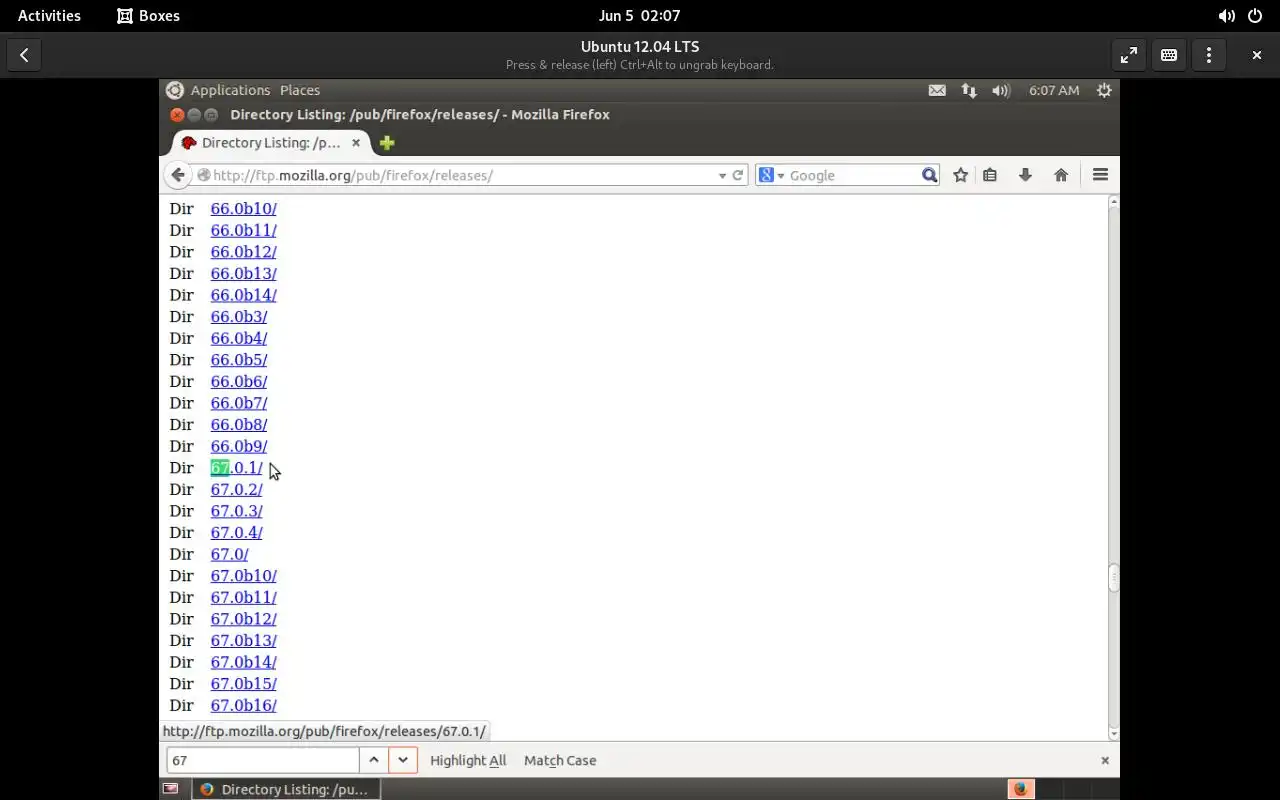This screenshot has width=1280, height=800.
Task: Click Firefox icon in bottom panel tray
Action: pyautogui.click(x=1020, y=789)
